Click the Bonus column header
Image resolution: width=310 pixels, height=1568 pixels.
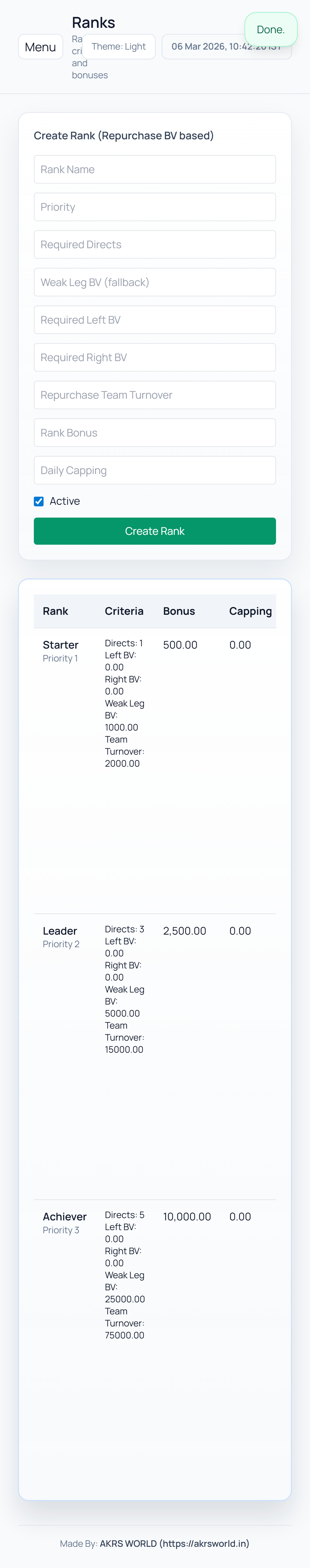(179, 611)
